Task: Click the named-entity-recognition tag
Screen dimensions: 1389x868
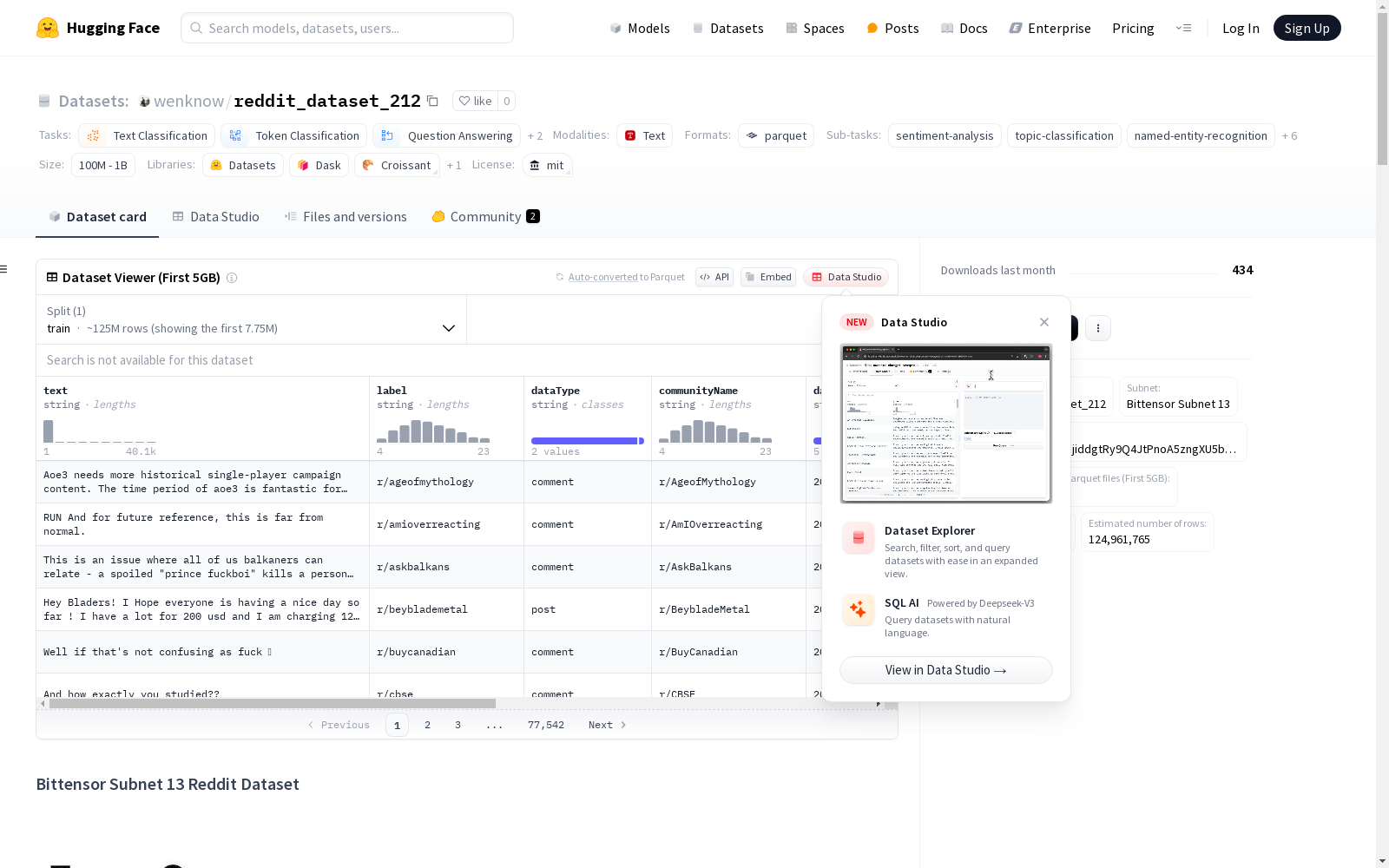Action: (x=1201, y=135)
